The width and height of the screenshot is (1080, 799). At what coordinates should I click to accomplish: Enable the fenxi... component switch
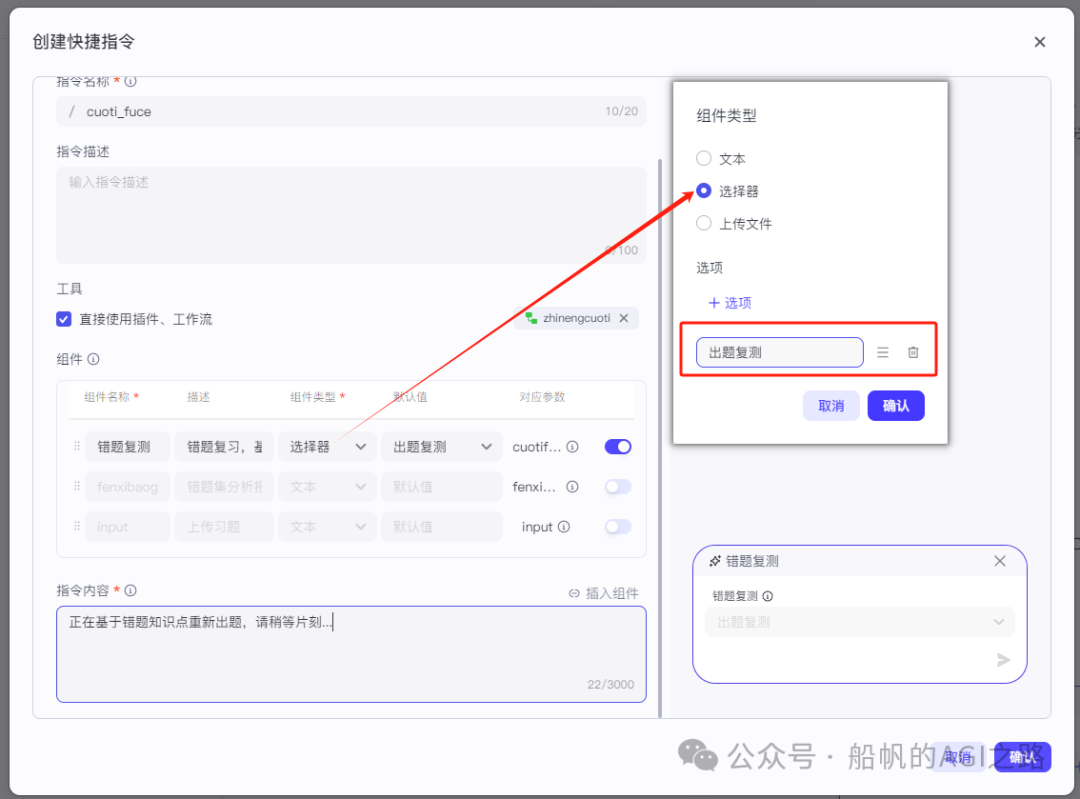pos(618,486)
